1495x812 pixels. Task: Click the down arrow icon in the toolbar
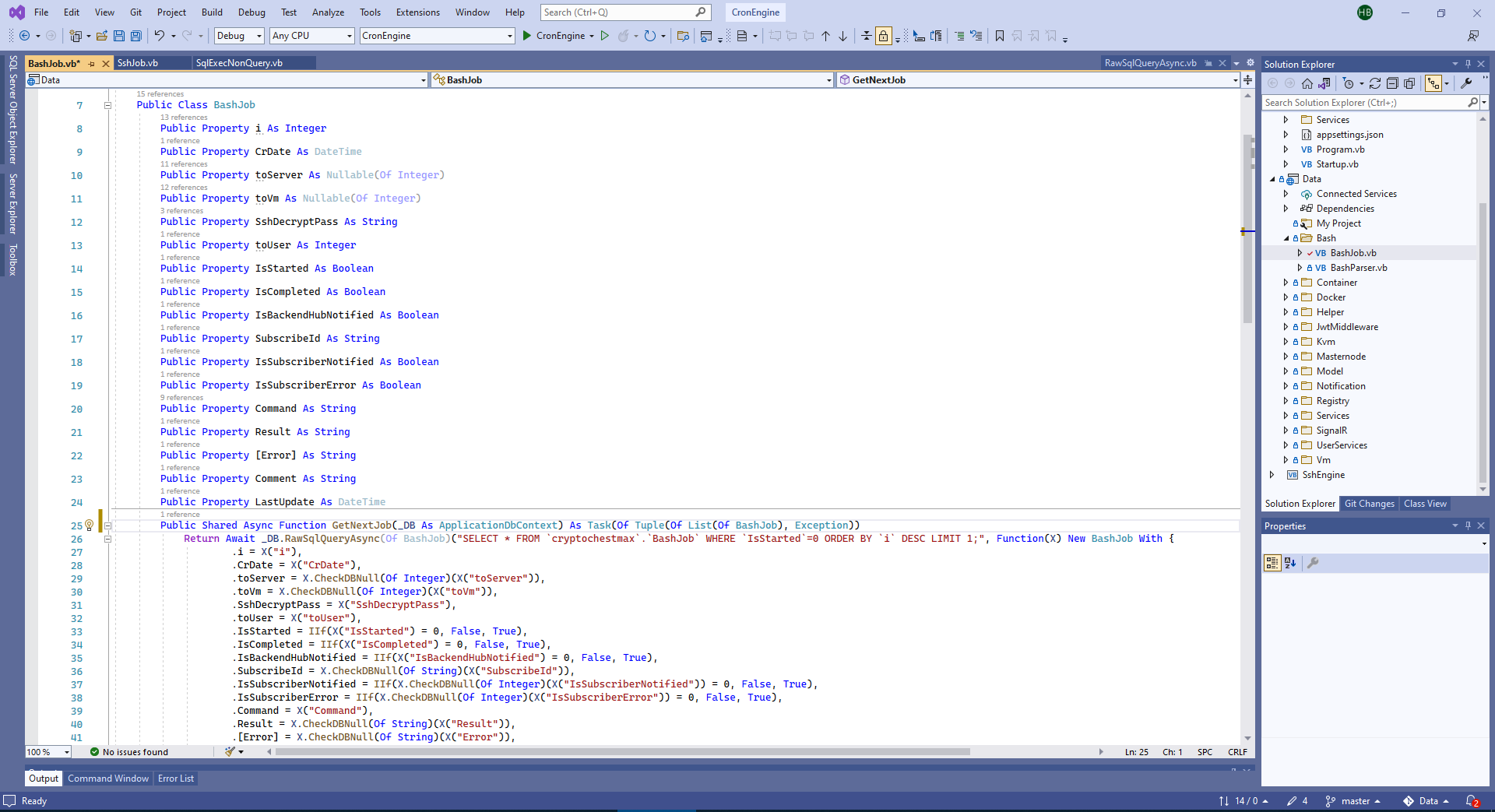tap(842, 36)
